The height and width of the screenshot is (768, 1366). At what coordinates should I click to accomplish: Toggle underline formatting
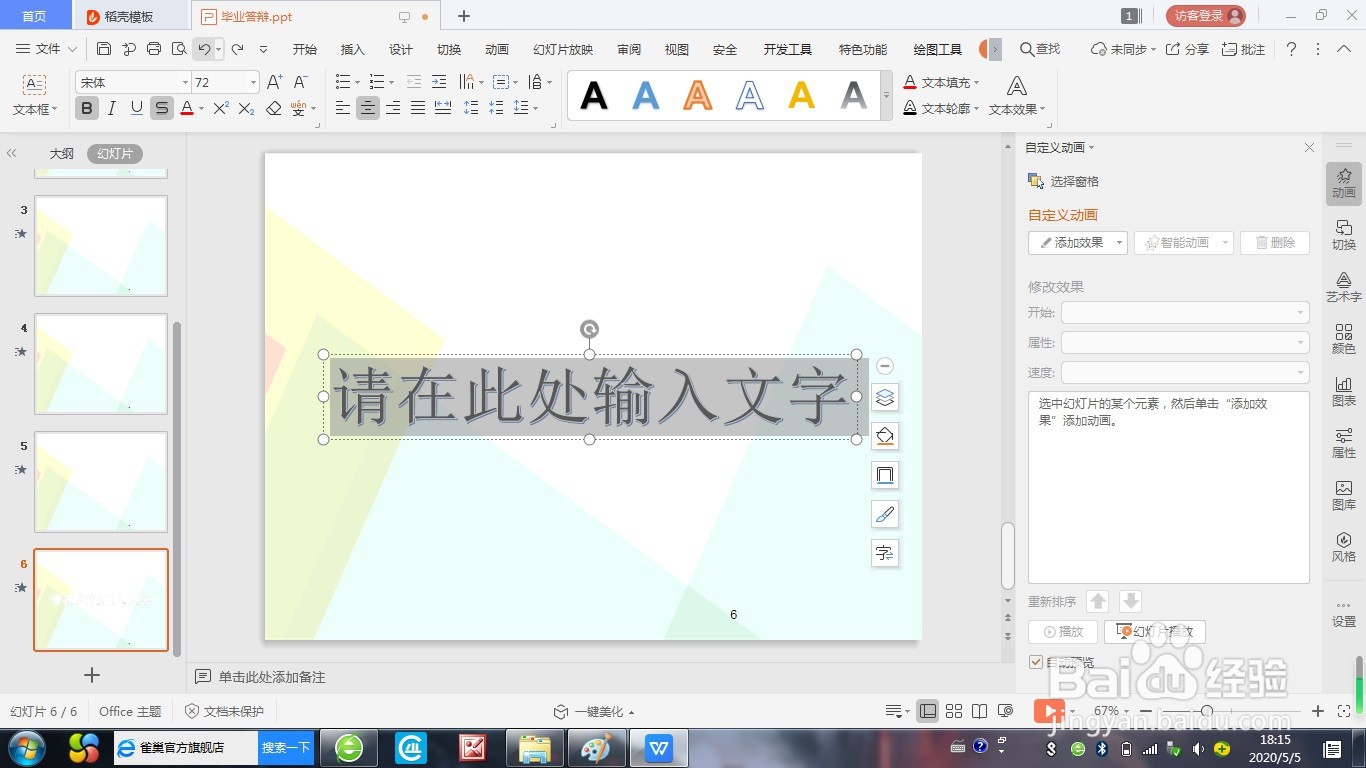(136, 108)
